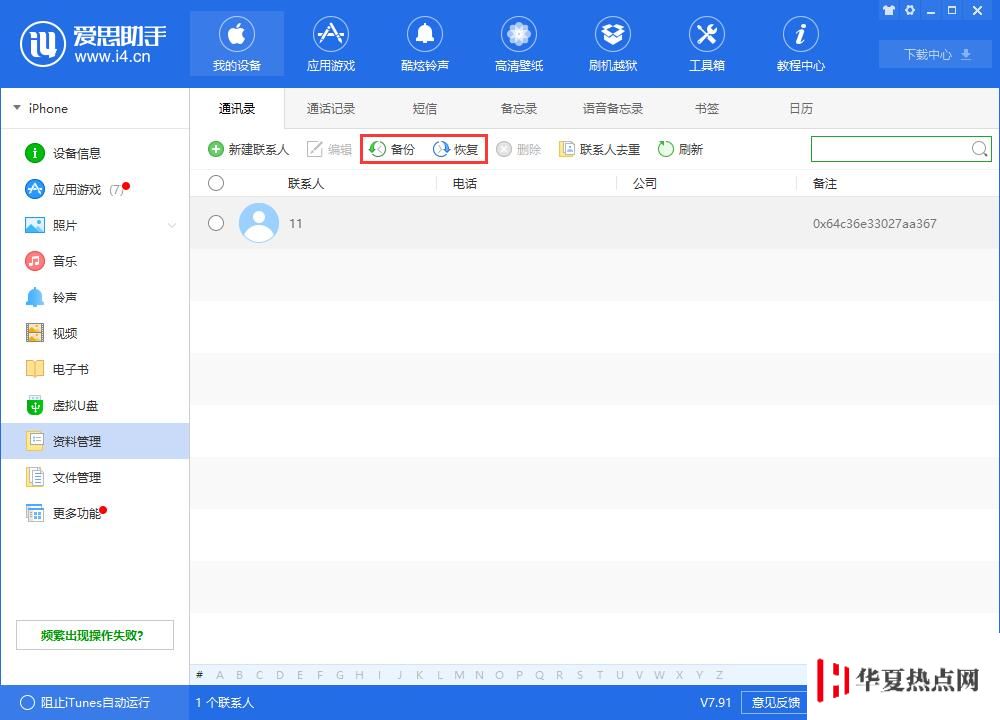Click 新建联系人 toolbar button
This screenshot has width=1000, height=720.
[x=249, y=149]
